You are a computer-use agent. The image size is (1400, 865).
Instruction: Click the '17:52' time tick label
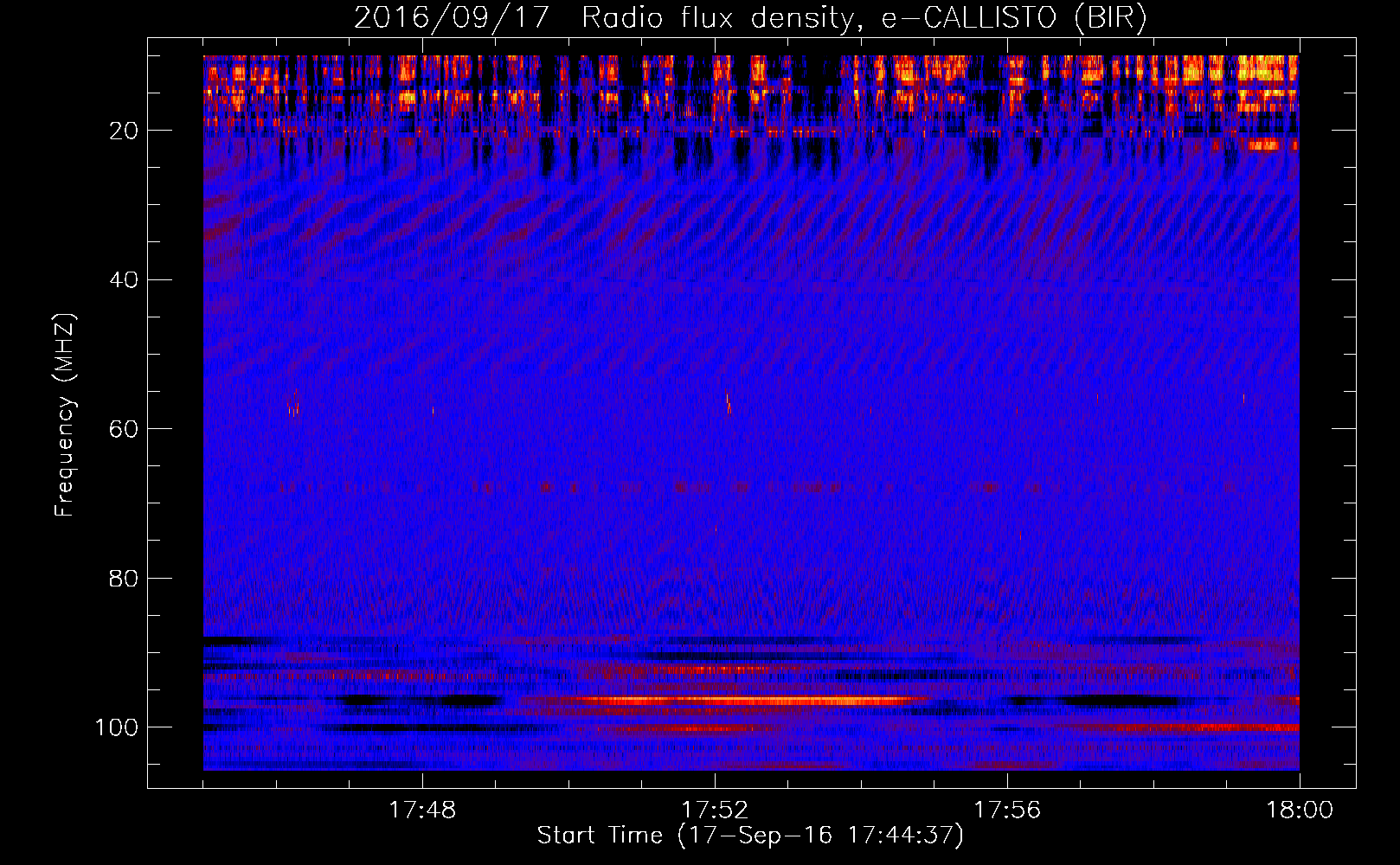(715, 811)
